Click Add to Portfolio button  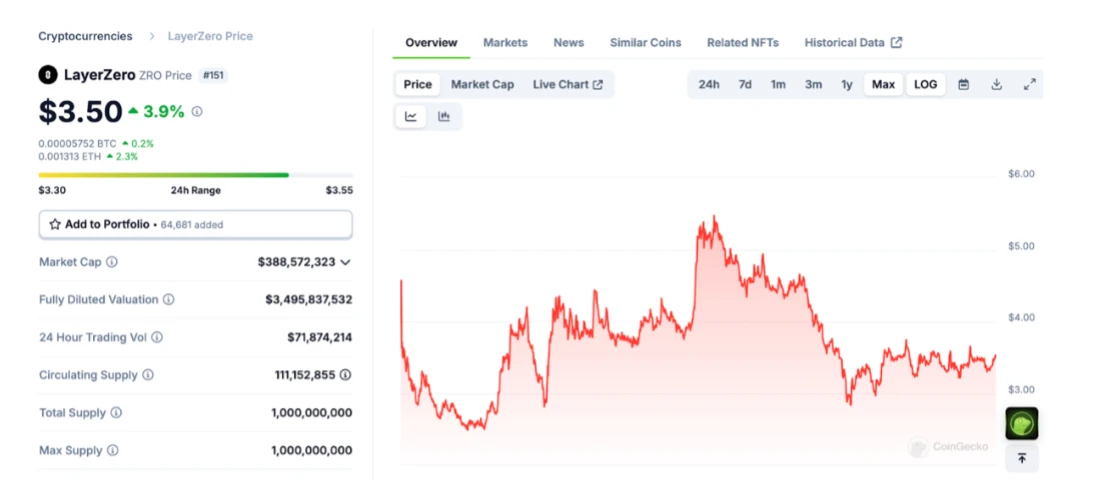click(195, 225)
